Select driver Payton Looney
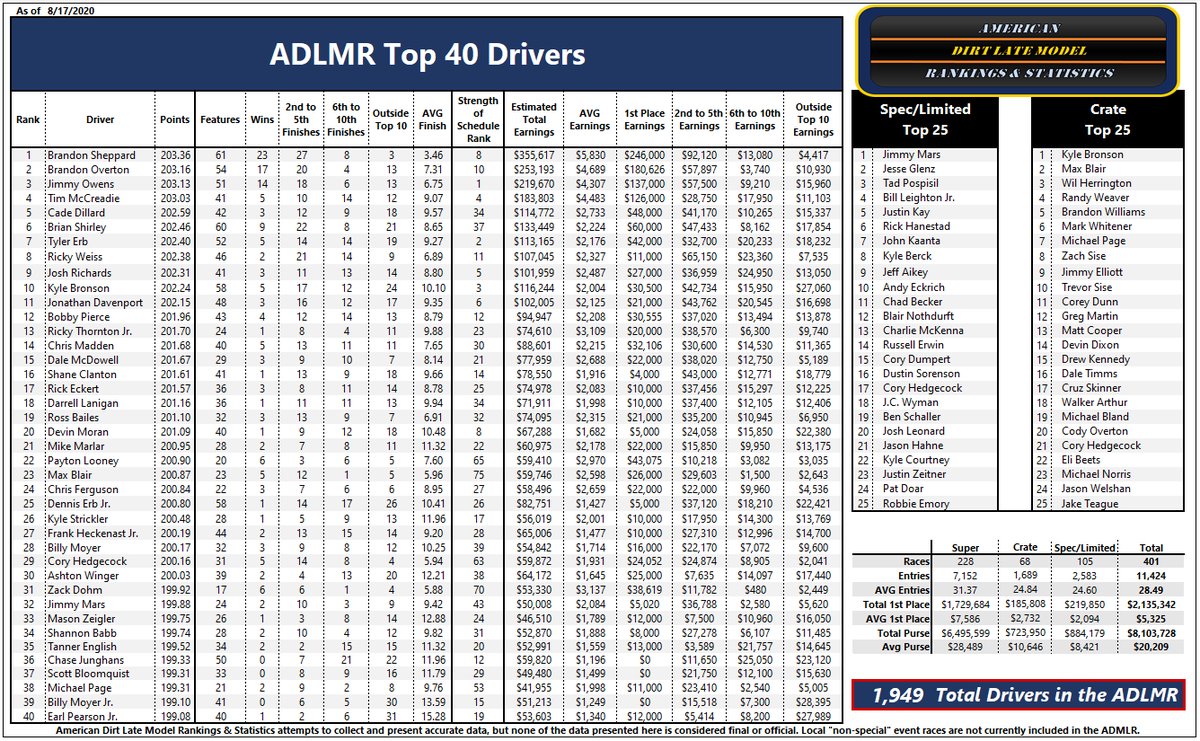Viewport: 1200px width, 741px height. point(83,460)
